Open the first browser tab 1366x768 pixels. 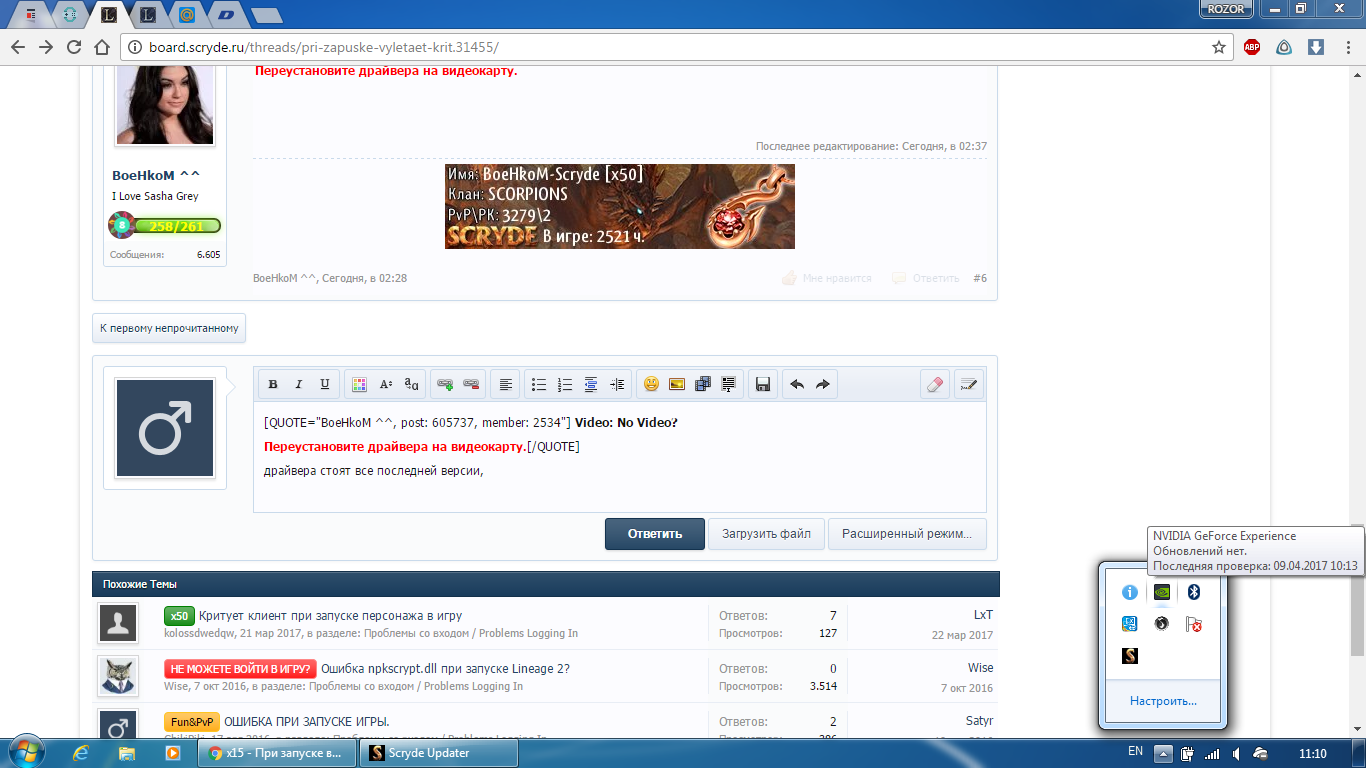point(33,14)
